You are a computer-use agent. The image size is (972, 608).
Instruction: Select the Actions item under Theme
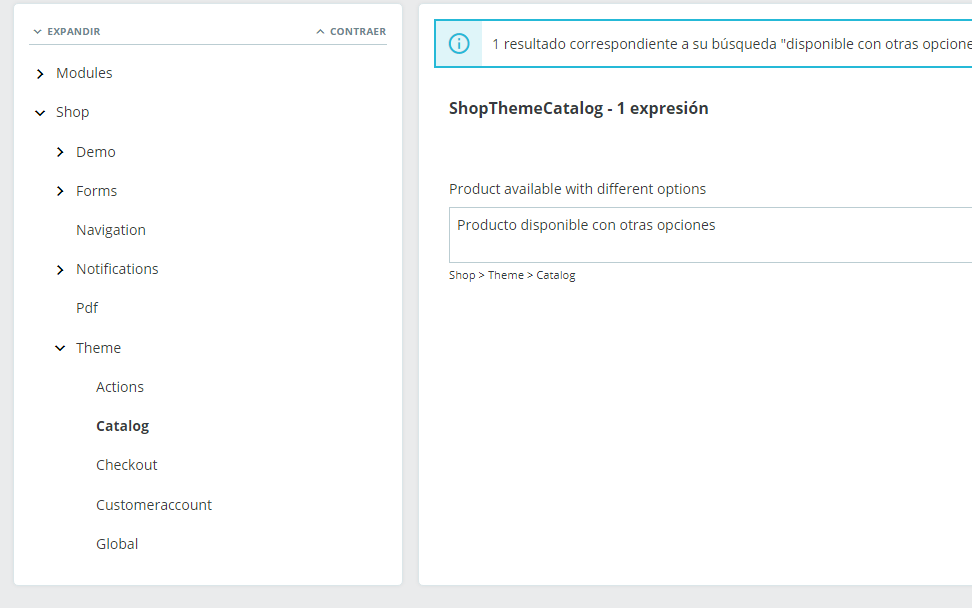point(120,387)
